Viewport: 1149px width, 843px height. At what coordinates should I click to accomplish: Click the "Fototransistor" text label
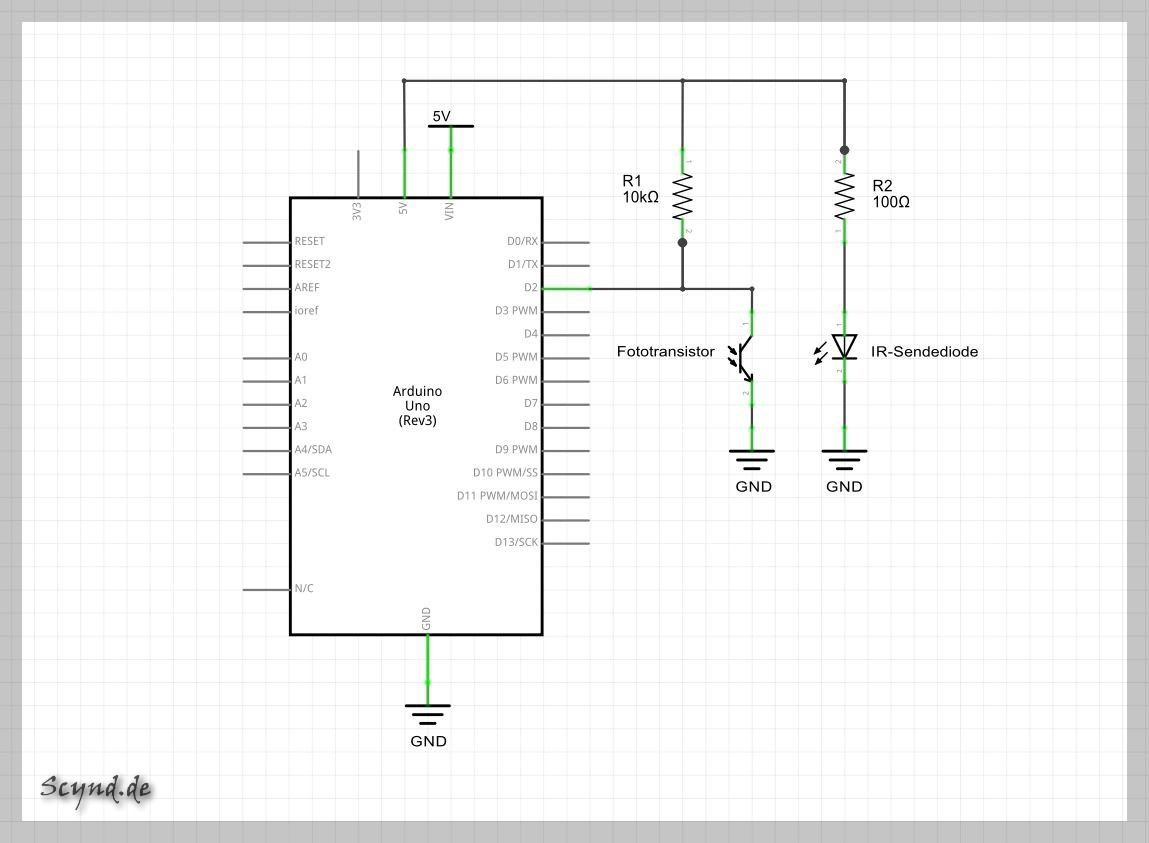(666, 352)
